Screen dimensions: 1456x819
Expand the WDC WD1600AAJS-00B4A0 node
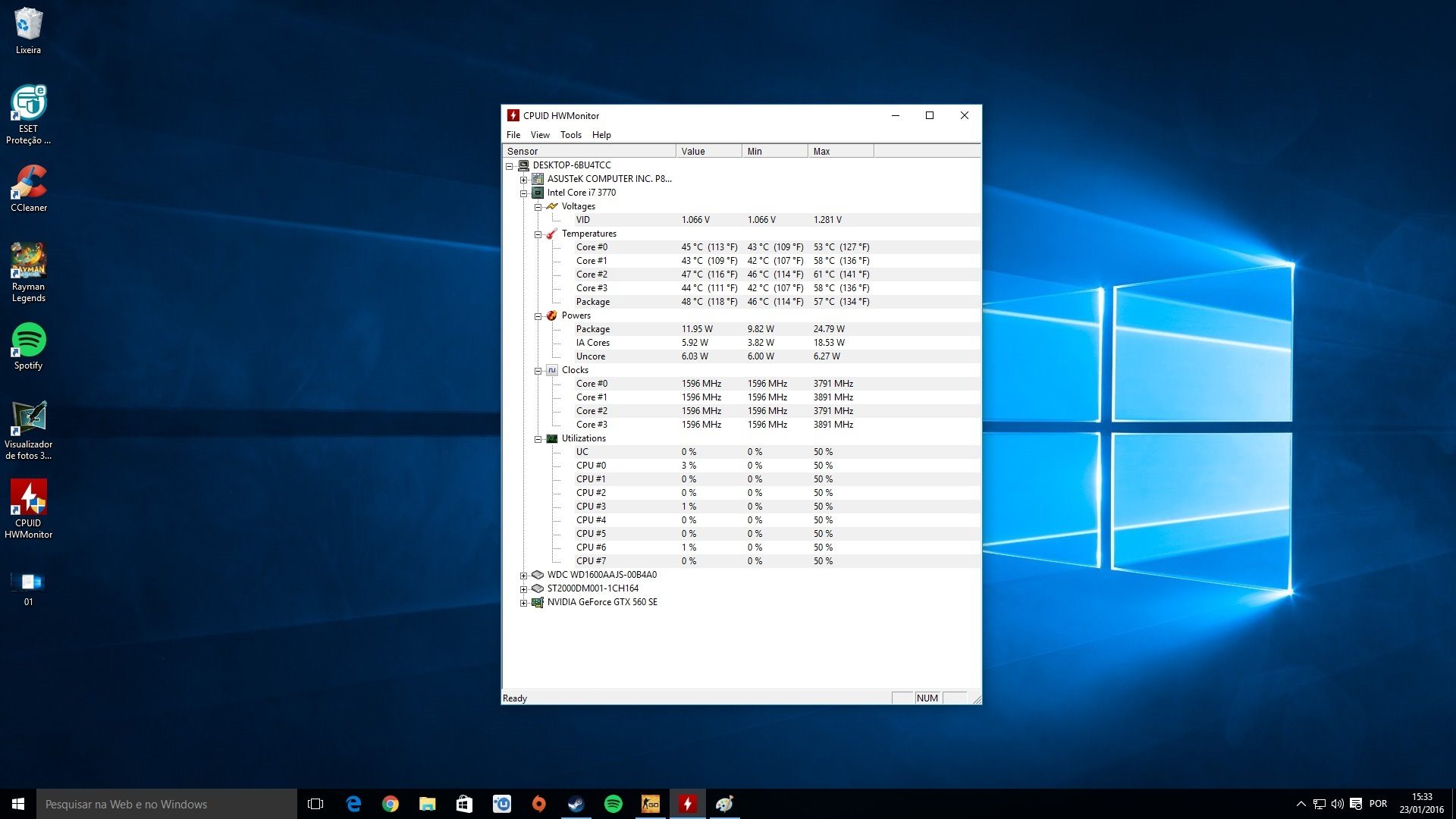click(x=523, y=576)
